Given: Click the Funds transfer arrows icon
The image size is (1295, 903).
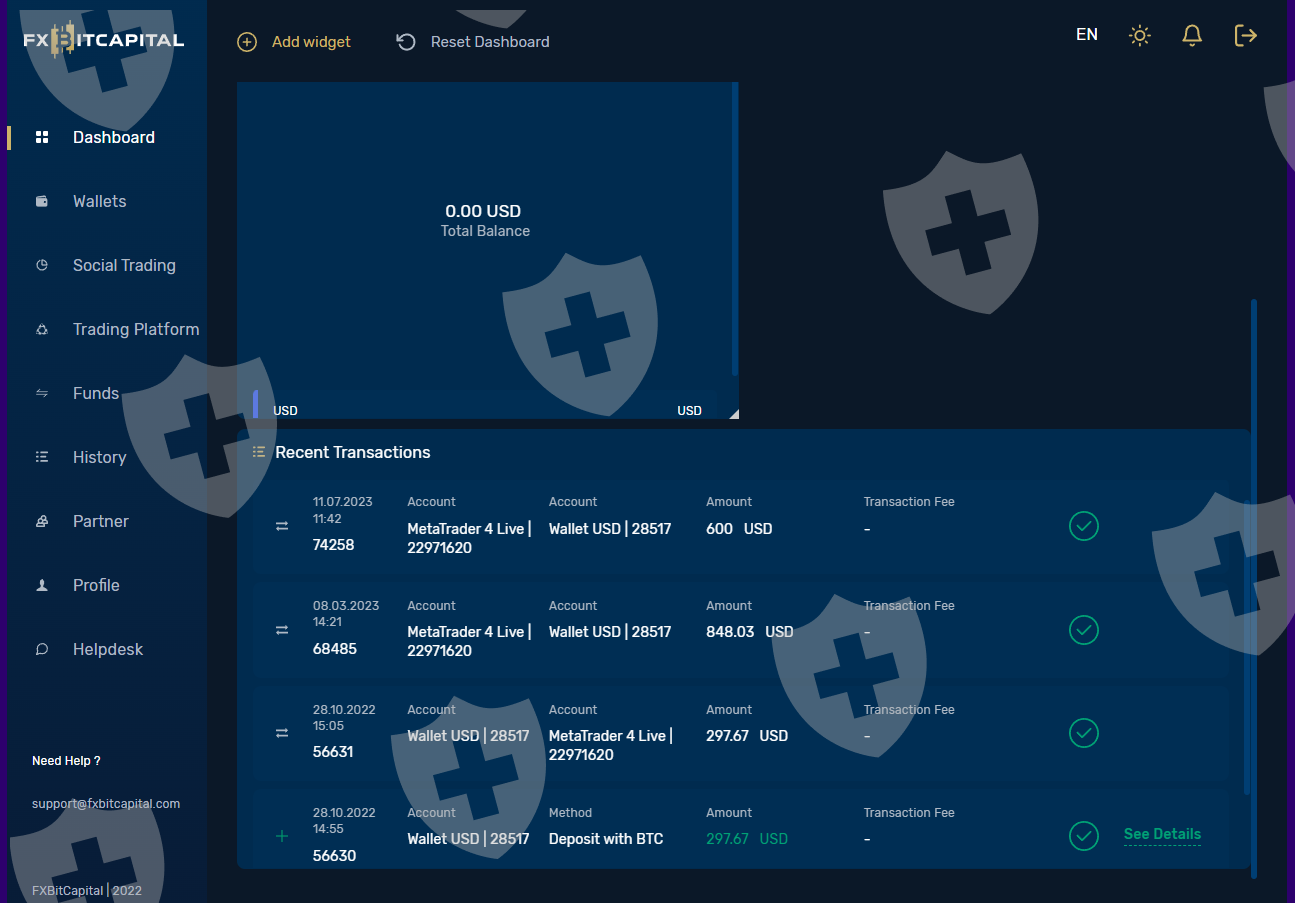Looking at the screenshot, I should pyautogui.click(x=42, y=393).
